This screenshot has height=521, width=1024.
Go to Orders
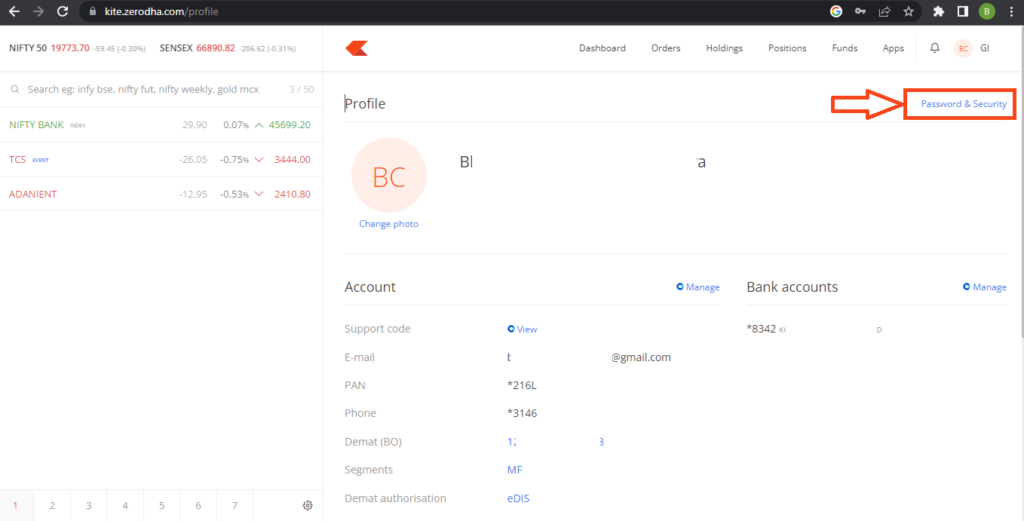pos(665,48)
